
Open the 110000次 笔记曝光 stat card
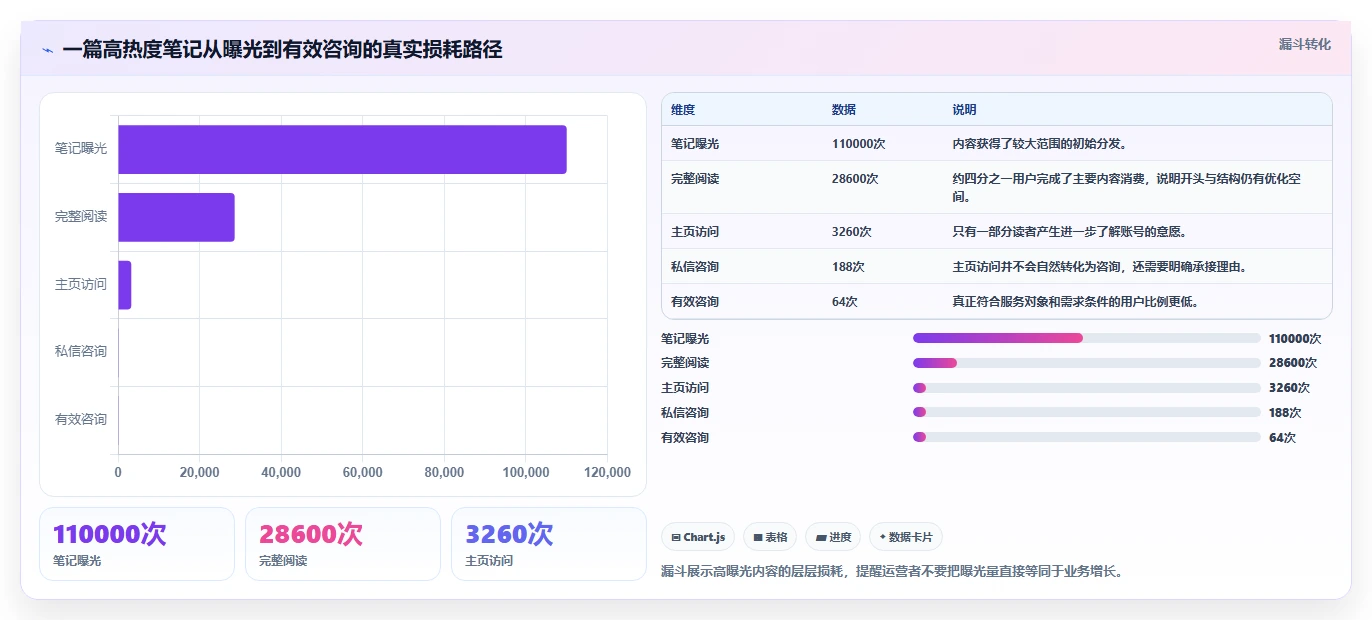click(137, 544)
